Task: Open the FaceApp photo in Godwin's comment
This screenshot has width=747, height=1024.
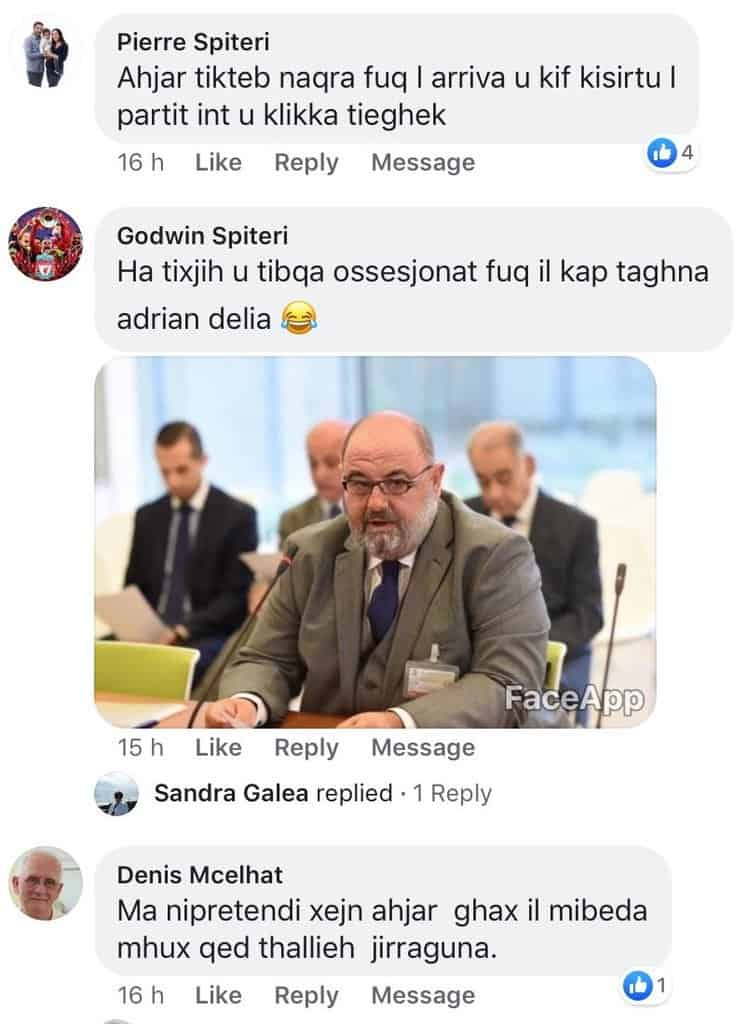Action: click(375, 542)
